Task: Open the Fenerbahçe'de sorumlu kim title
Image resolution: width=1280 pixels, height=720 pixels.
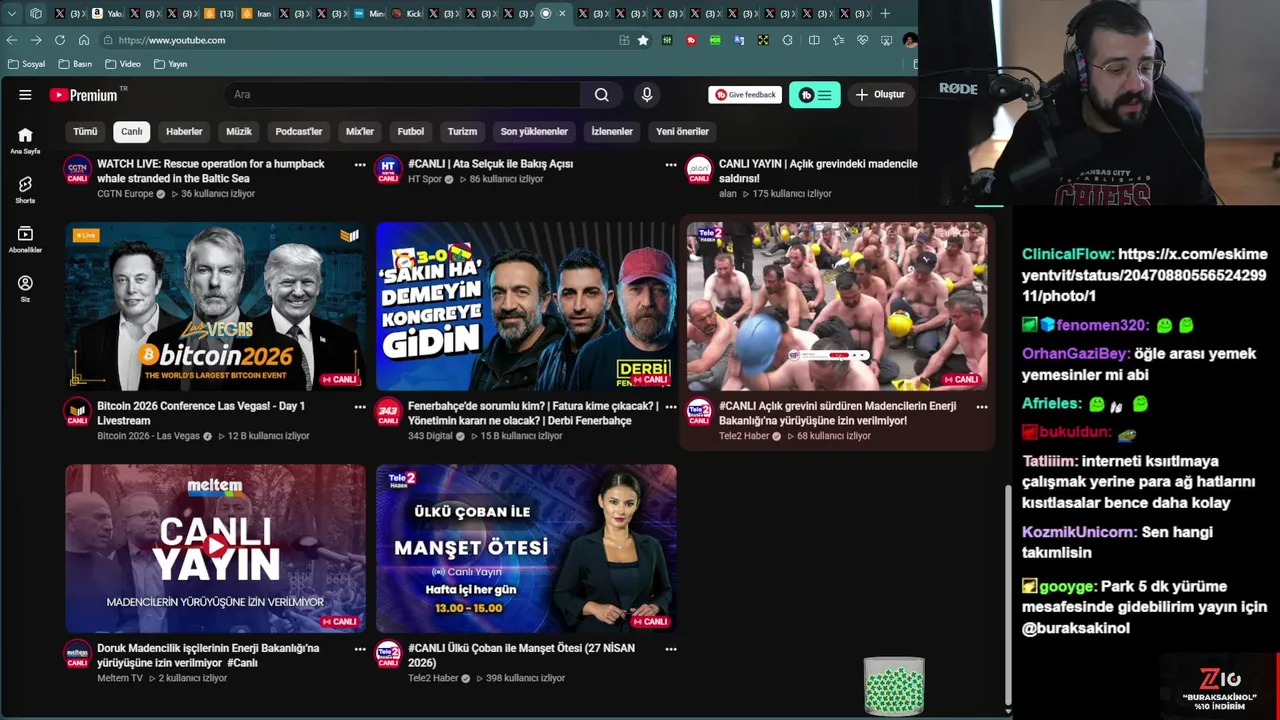Action: [x=533, y=413]
